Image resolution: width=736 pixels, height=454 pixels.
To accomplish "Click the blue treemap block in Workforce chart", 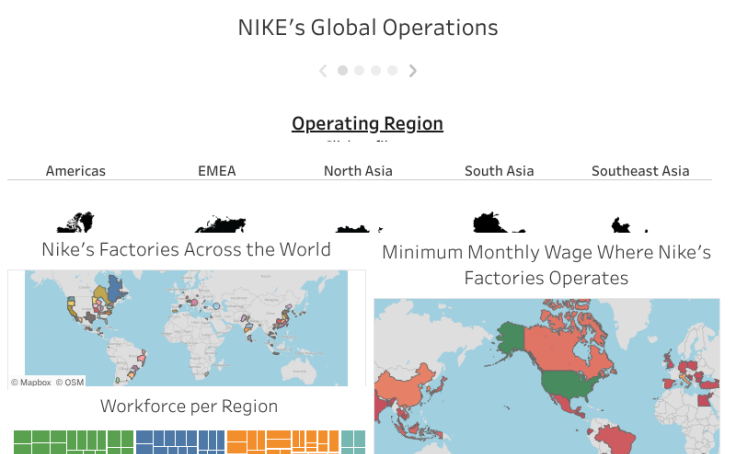I will 179,441.
